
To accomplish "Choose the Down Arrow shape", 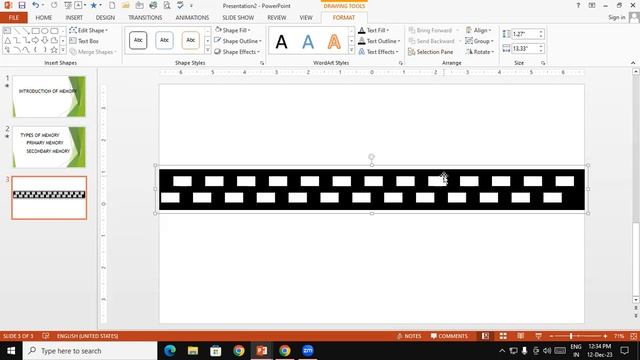I will [x=44, y=40].
